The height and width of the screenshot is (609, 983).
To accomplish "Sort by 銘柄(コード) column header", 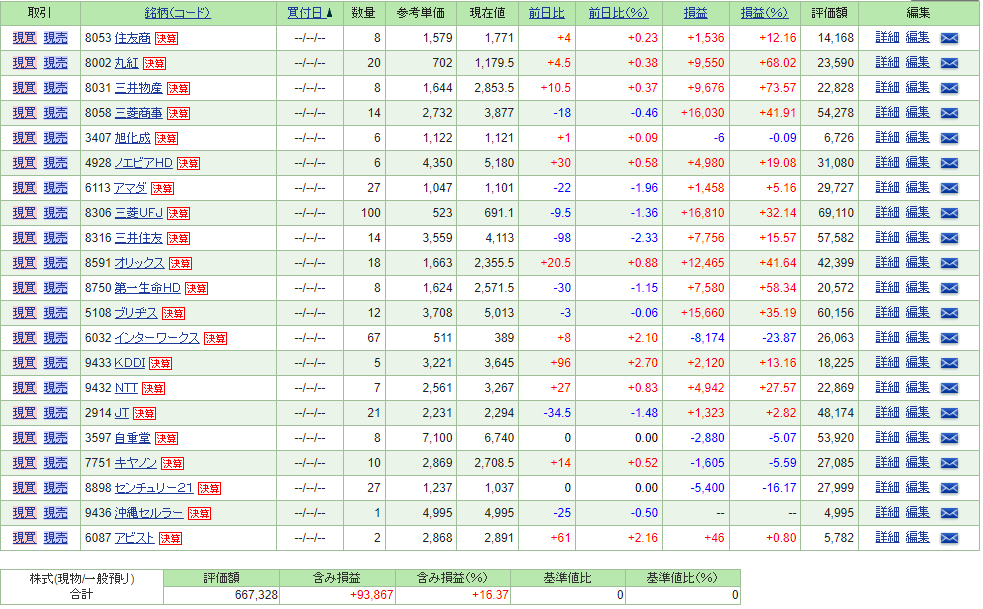I will click(x=177, y=13).
